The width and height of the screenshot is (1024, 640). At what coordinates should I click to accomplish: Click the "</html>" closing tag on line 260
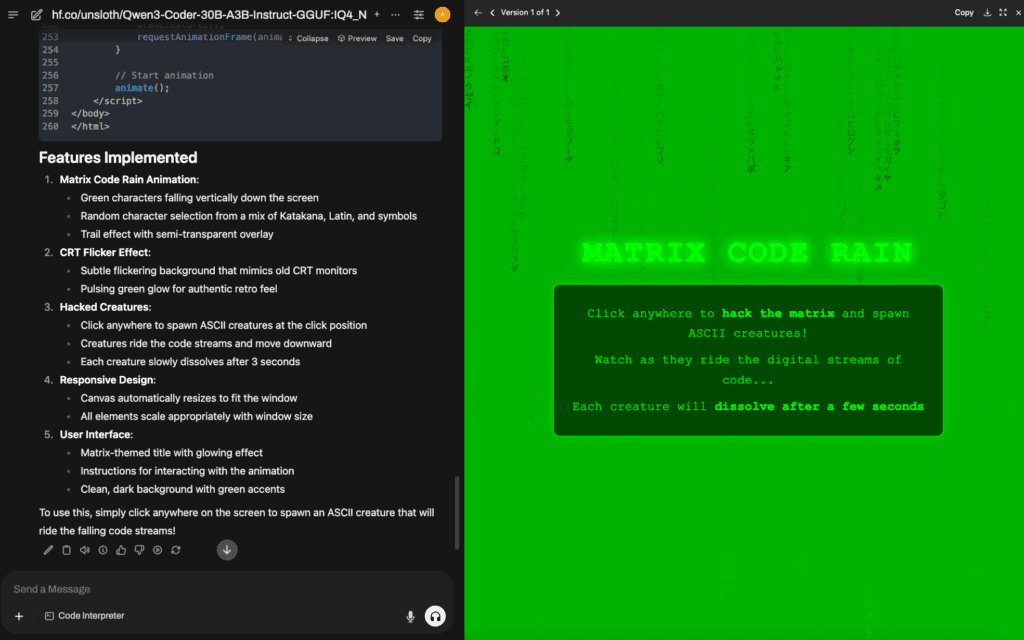point(90,126)
